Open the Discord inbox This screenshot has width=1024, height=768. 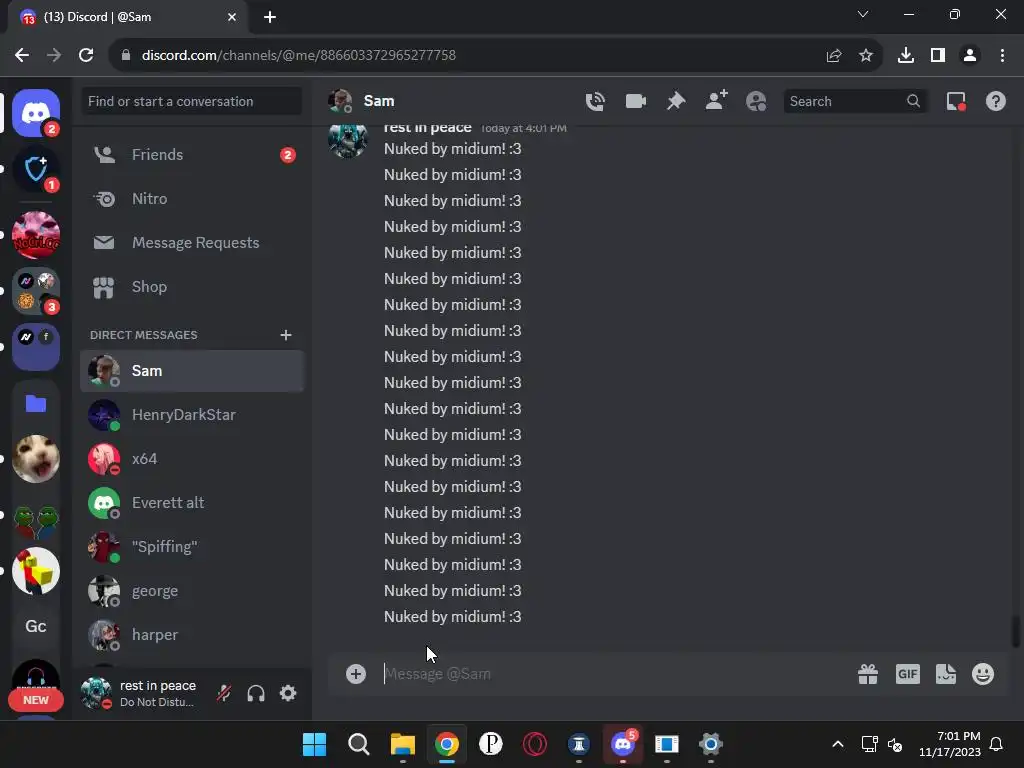(956, 101)
